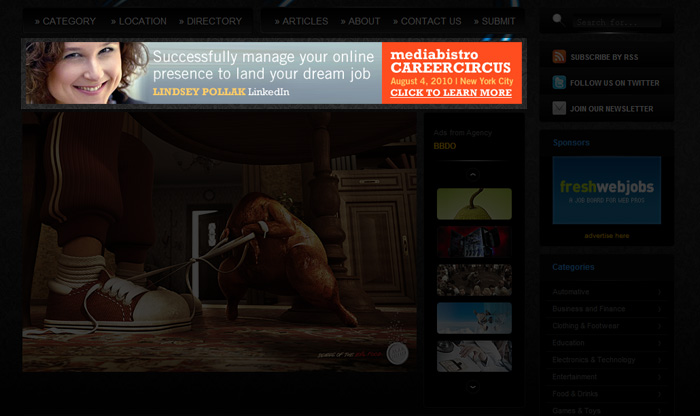Image resolution: width=700 pixels, height=416 pixels.
Task: Click the chevron beside Clothing & Footwear
Action: (x=659, y=326)
